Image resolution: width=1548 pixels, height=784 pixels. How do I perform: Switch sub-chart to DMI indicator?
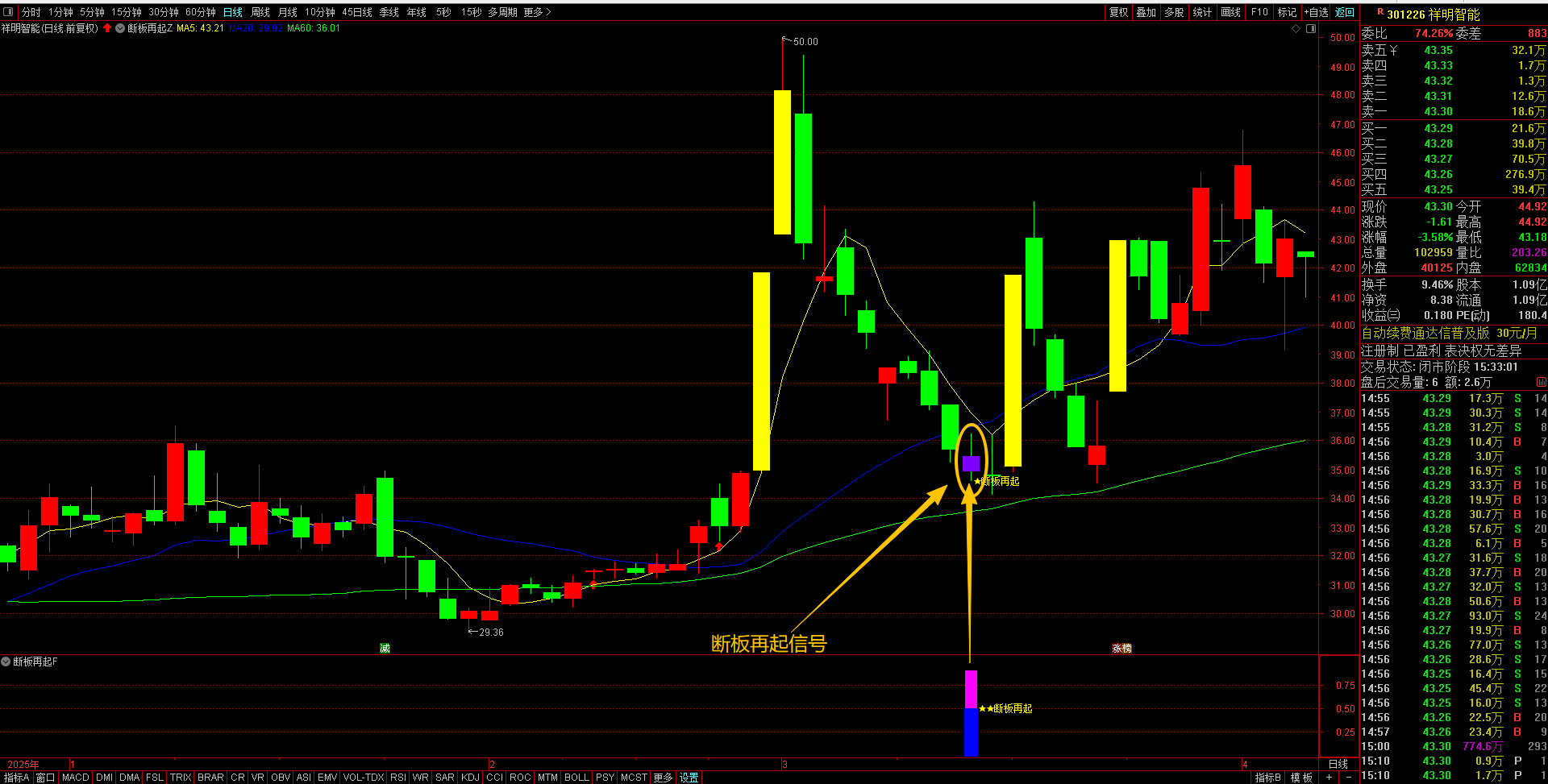coord(105,778)
